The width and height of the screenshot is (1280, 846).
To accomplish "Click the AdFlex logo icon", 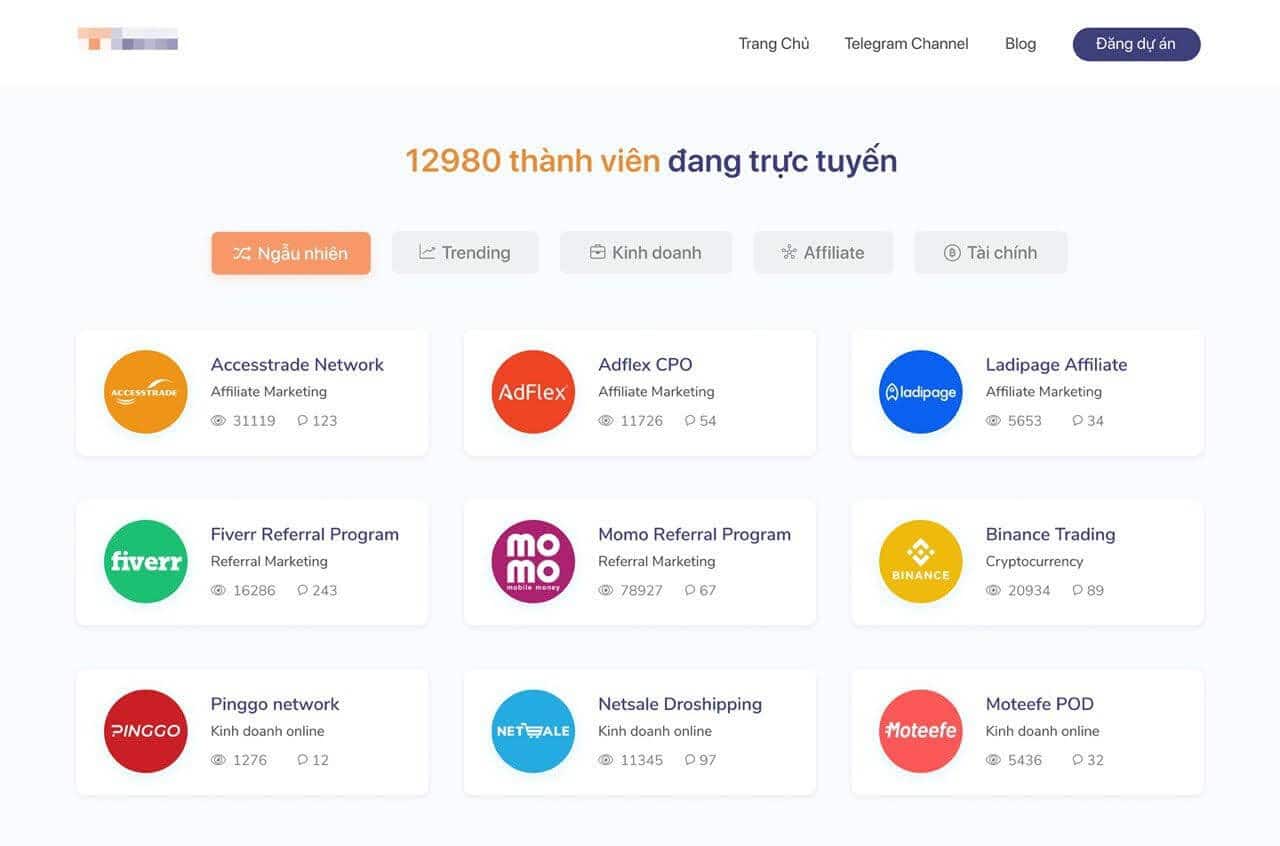I will click(533, 392).
